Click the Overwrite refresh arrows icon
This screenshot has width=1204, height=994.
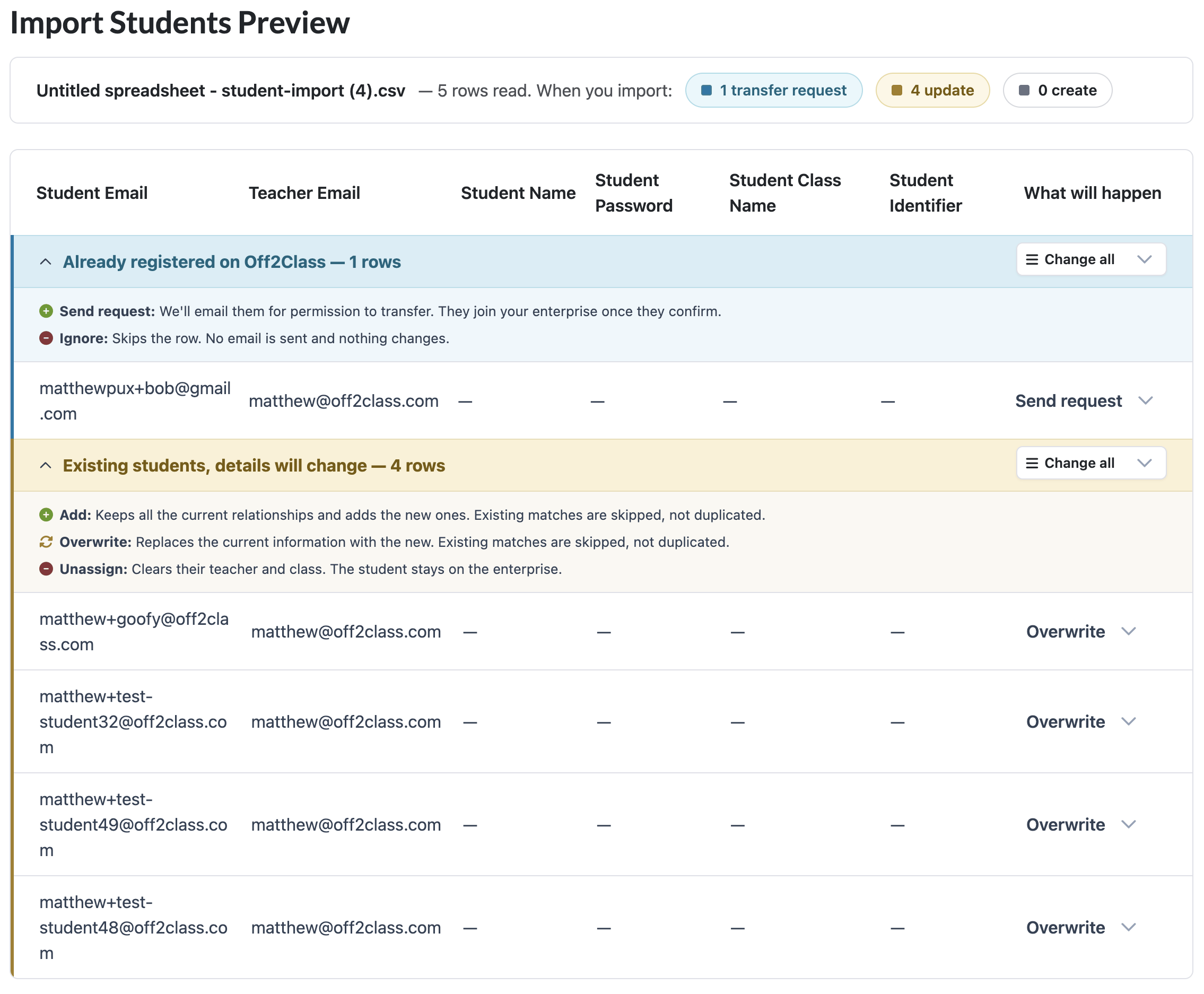pyautogui.click(x=46, y=542)
